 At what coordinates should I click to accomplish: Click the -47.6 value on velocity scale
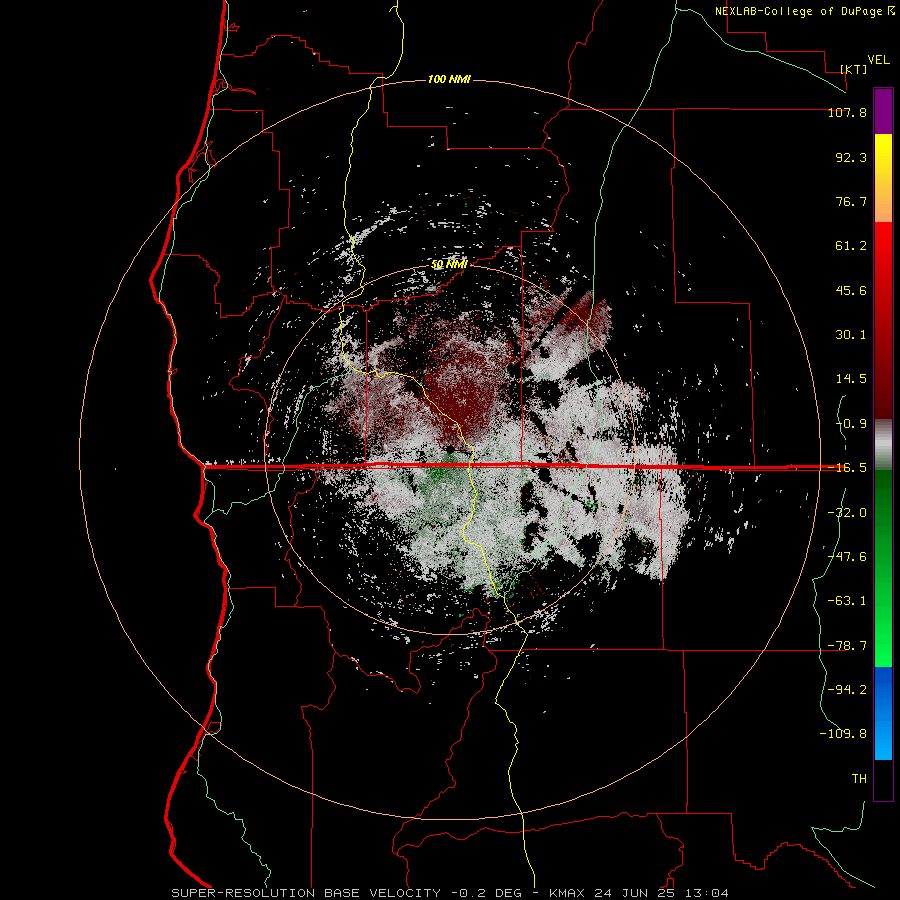[x=847, y=557]
